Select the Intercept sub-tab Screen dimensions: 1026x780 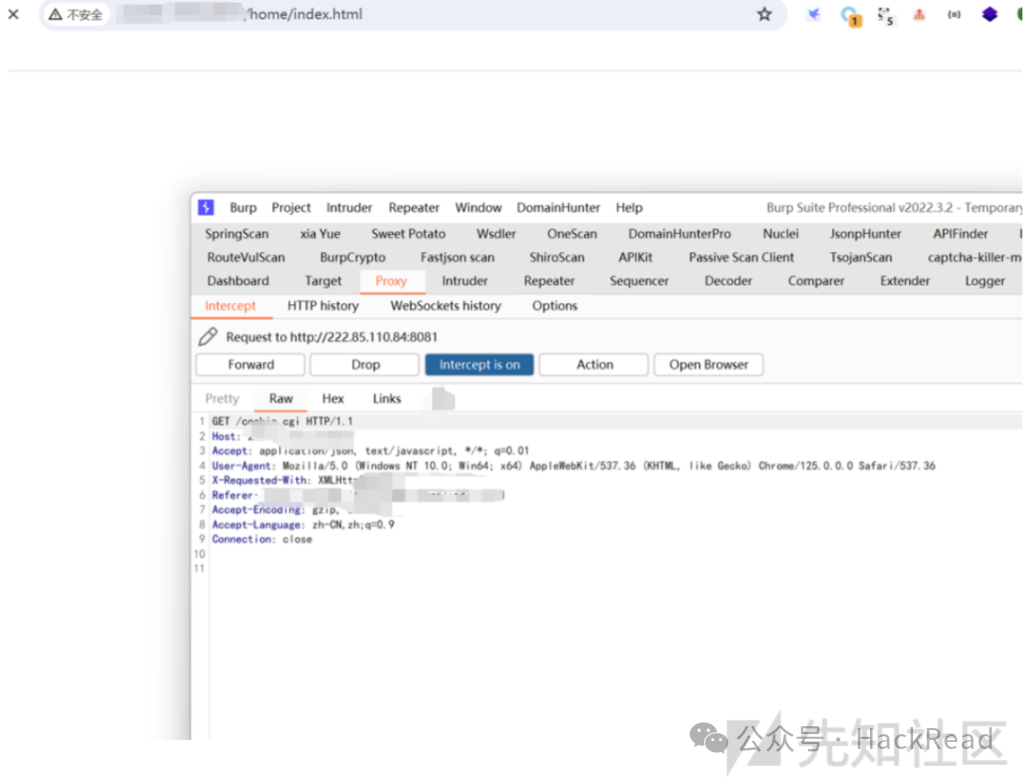(x=230, y=306)
